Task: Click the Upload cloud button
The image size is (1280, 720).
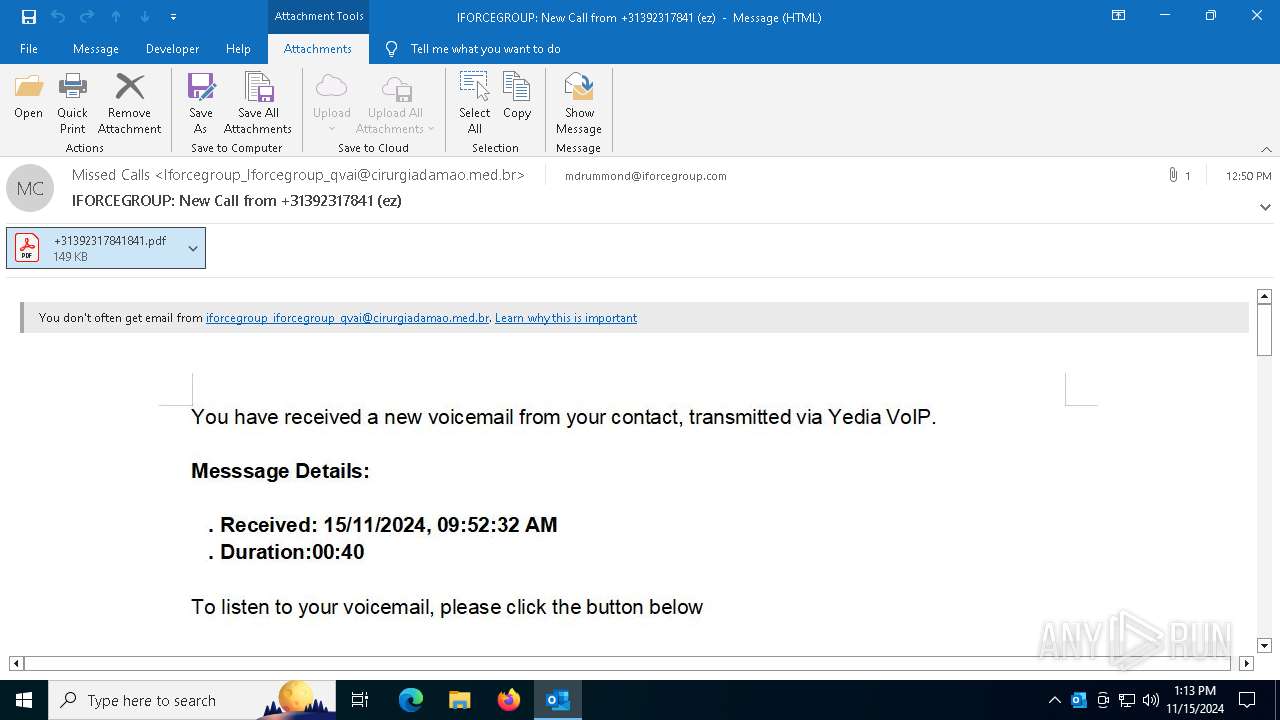Action: point(331,104)
